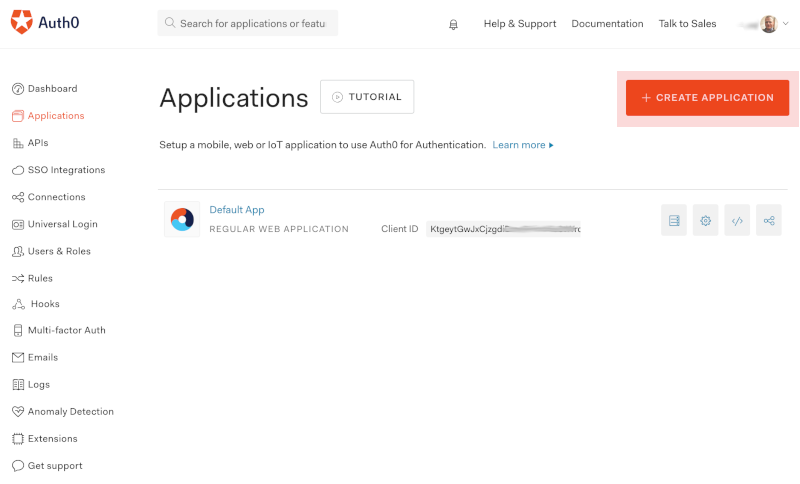800x484 pixels.
Task: Select the Client ID field
Action: click(503, 229)
